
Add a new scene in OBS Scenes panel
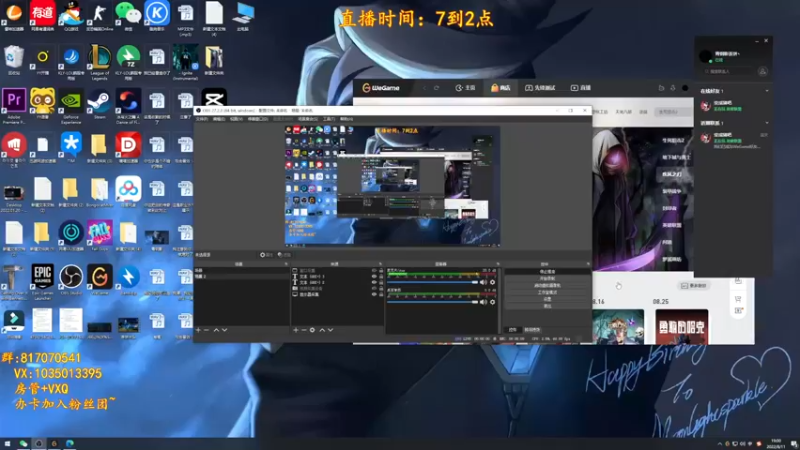(x=198, y=330)
